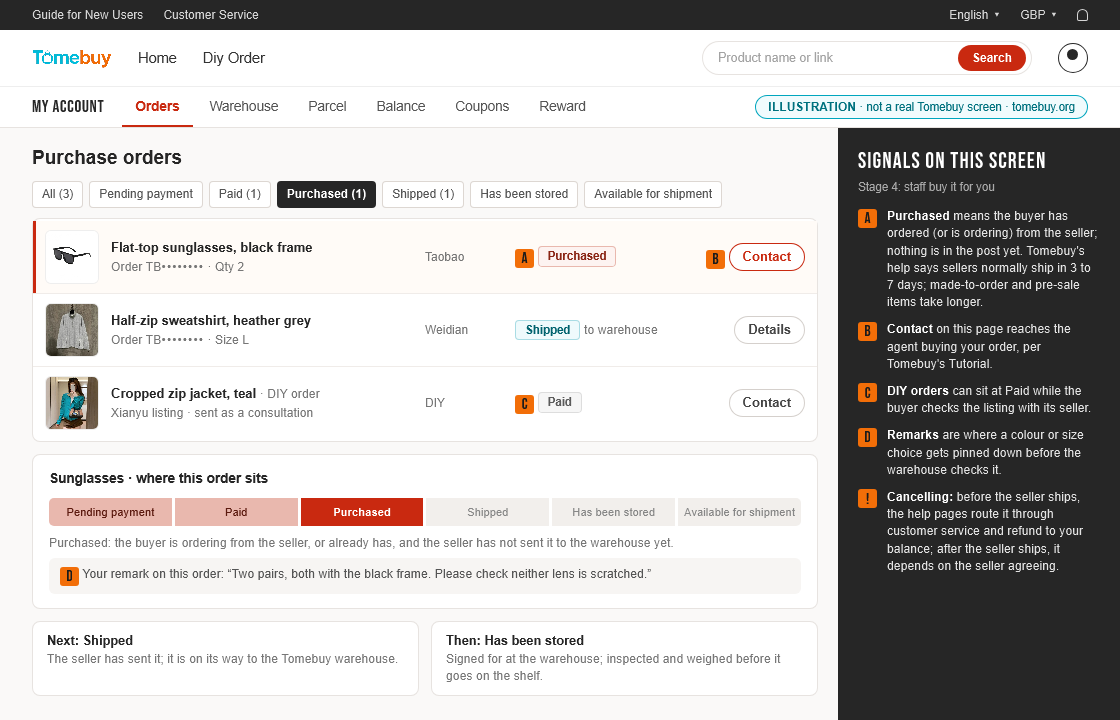Open the shopping cart icon in top bar
1120x720 pixels.
point(1082,15)
